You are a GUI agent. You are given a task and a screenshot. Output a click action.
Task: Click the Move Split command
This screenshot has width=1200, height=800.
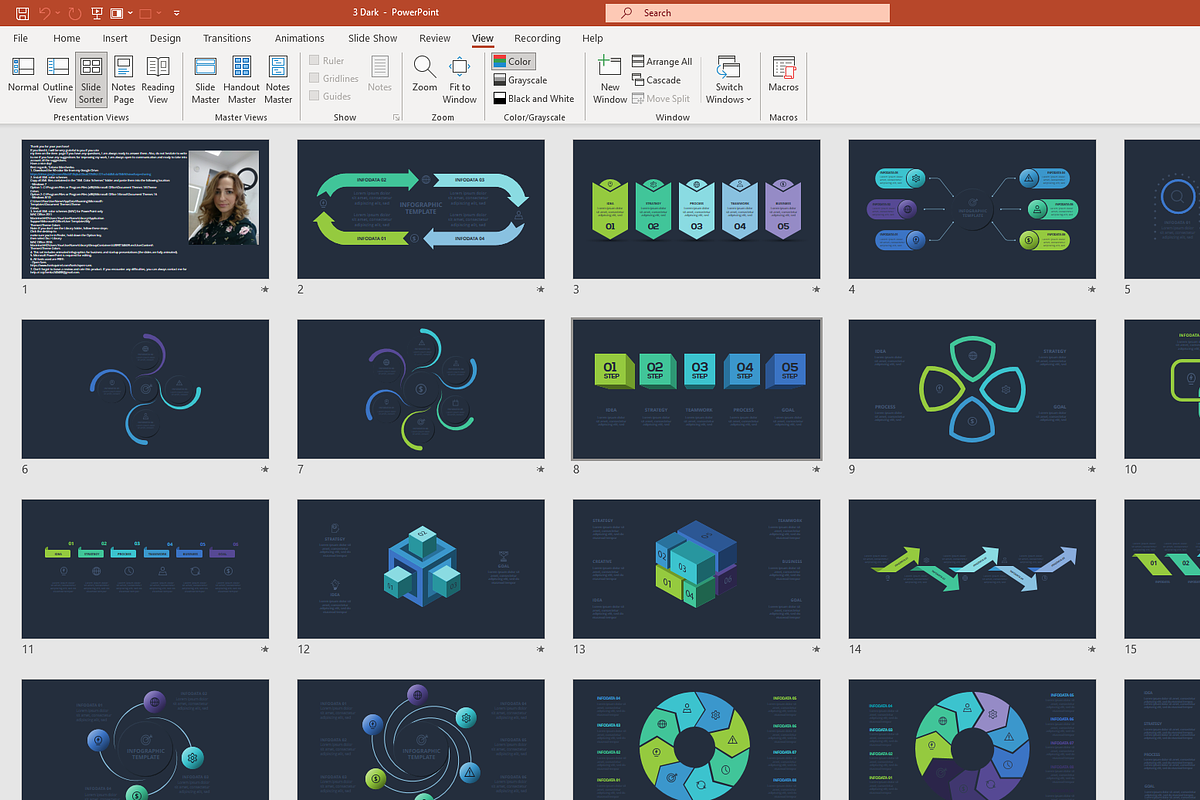(x=661, y=98)
